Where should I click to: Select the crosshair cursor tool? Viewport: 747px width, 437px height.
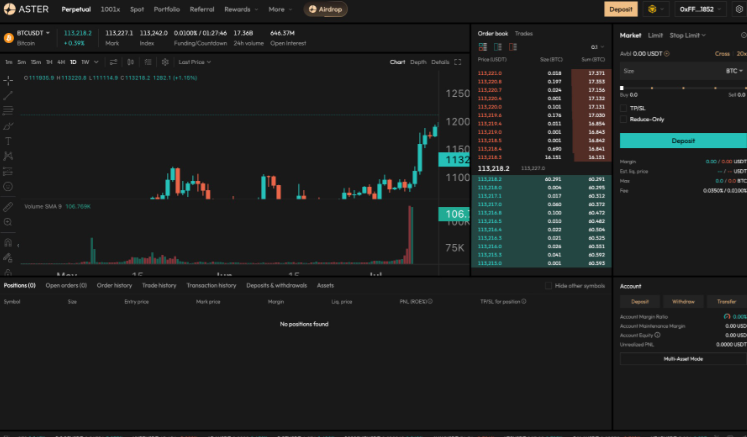click(x=8, y=81)
